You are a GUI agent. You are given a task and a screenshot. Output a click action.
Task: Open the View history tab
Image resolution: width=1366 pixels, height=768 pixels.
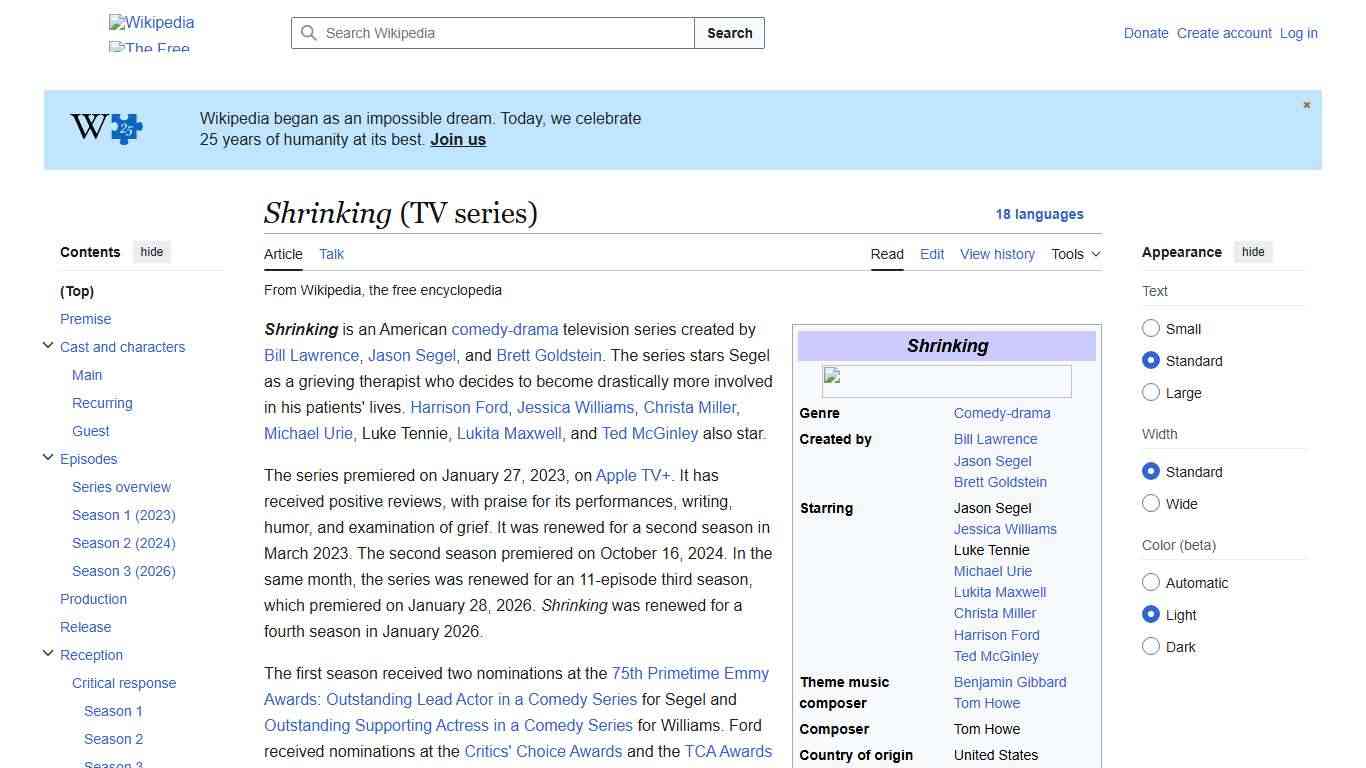pos(997,254)
